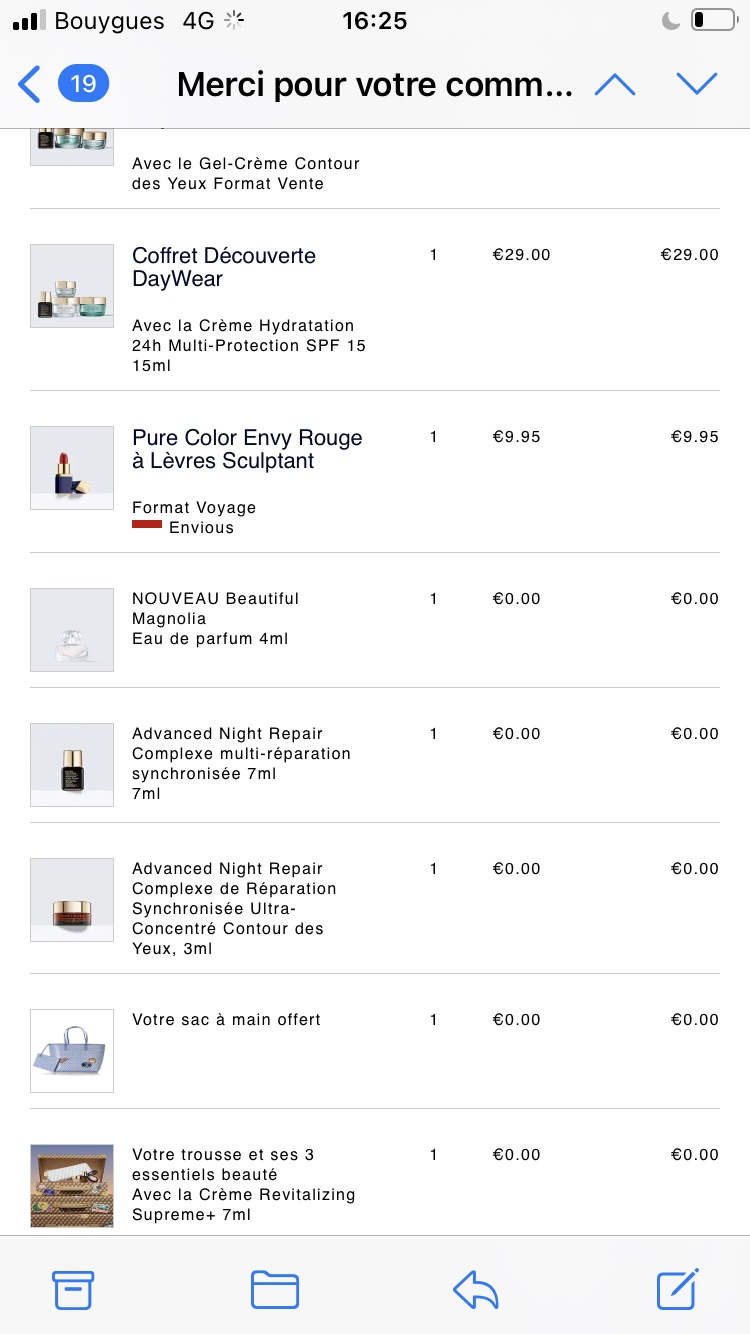This screenshot has width=750, height=1334.
Task: Tap the Advanced Night Repair serum bottle image
Action: [x=72, y=765]
